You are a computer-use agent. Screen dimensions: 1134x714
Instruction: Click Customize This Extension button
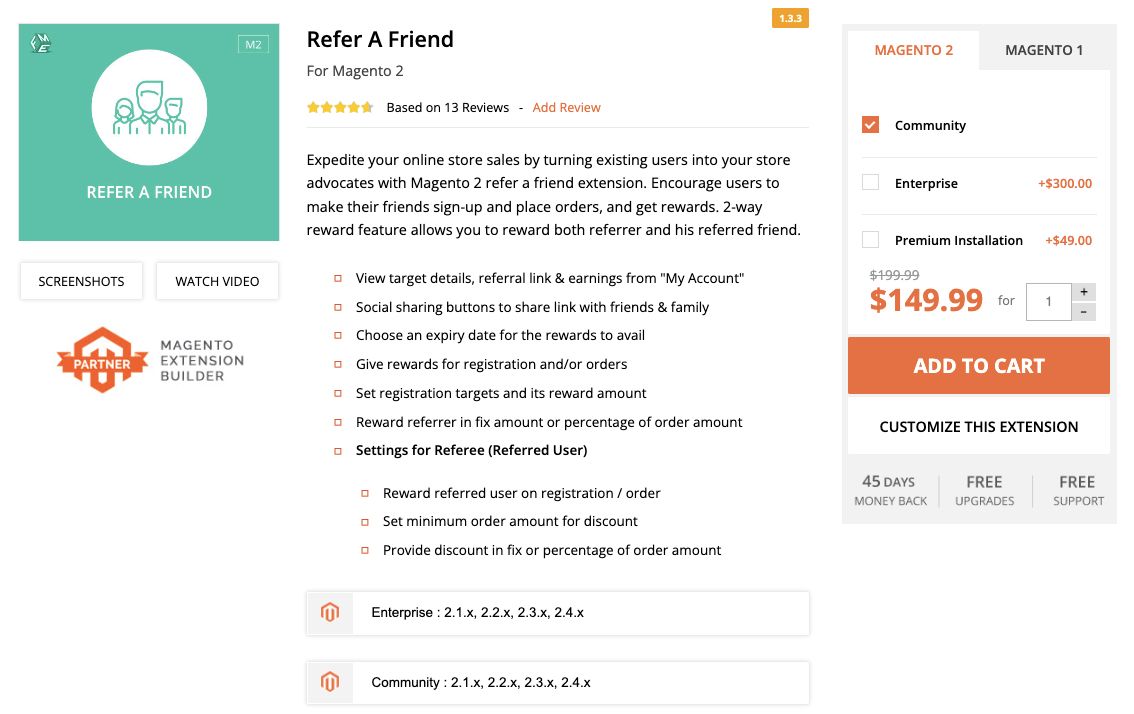[978, 427]
